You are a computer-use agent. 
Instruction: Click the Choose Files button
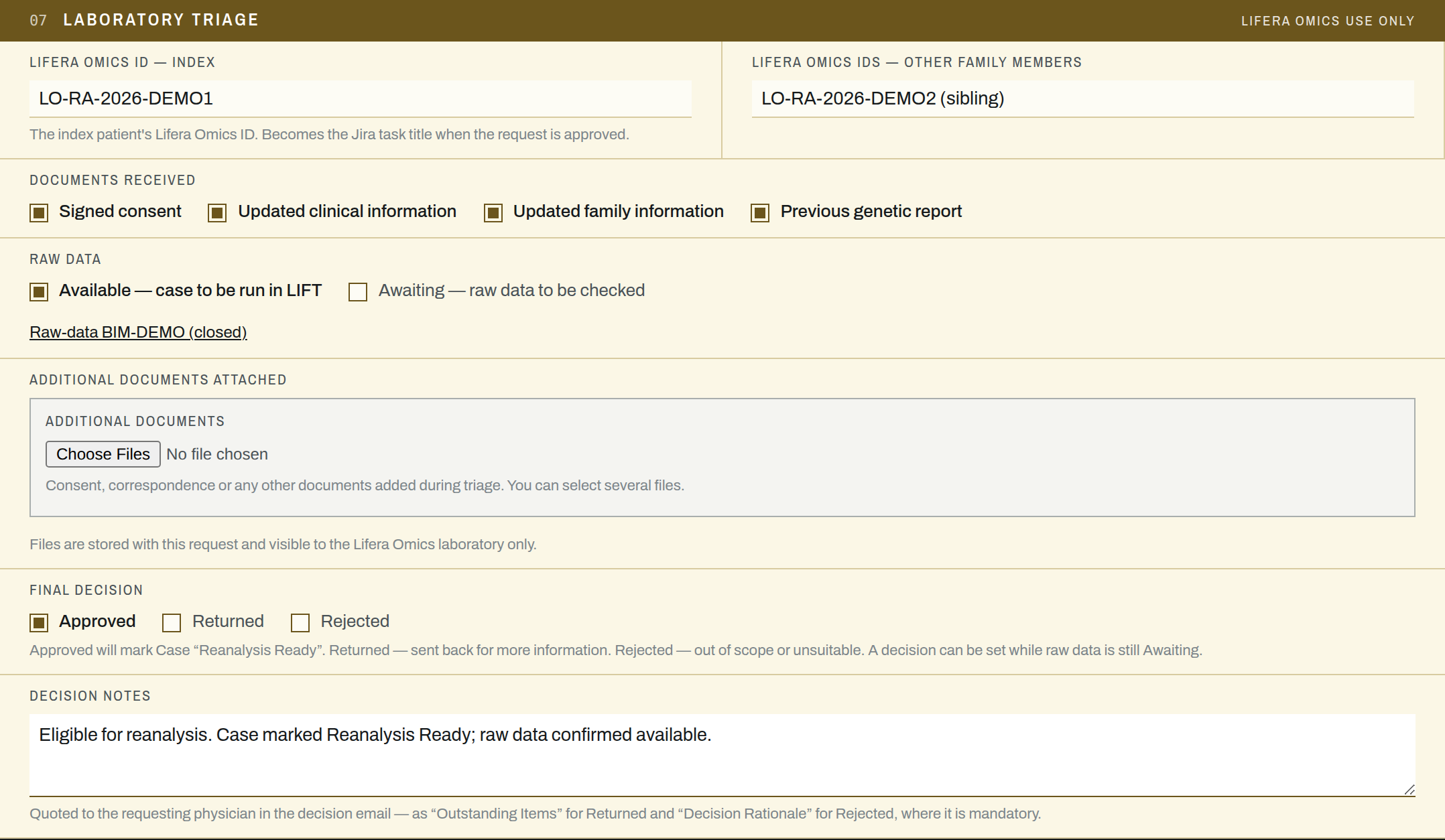103,454
